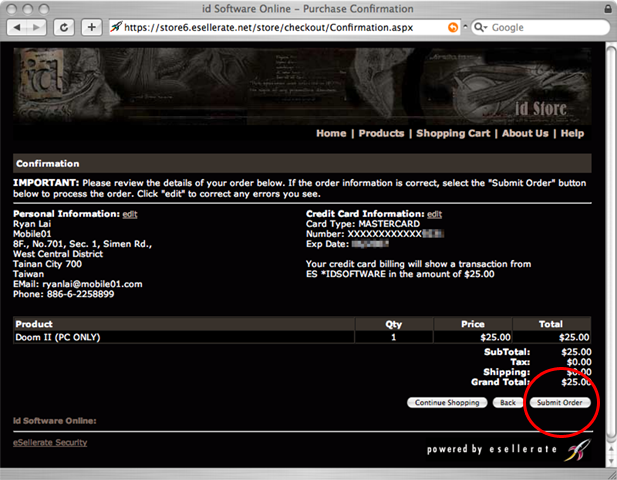Click the rocket favicon in the address bar

(116, 27)
